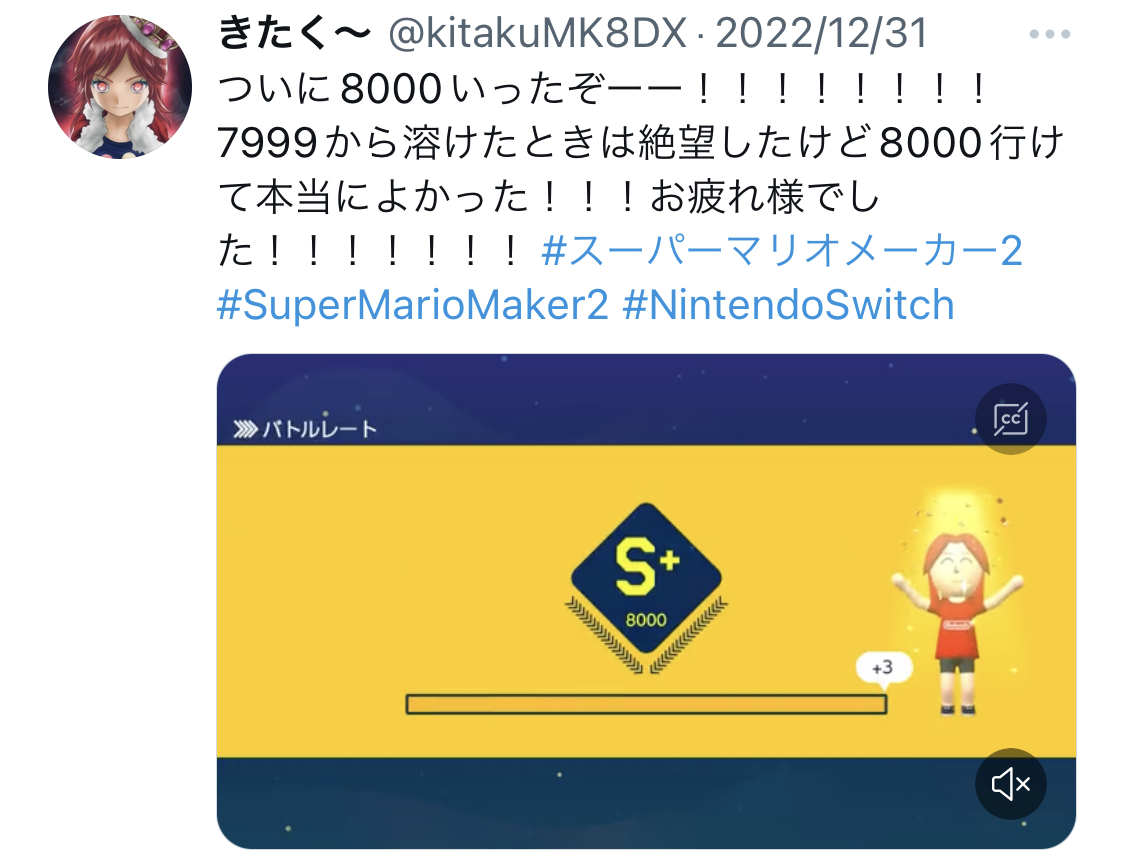The image size is (1125, 863).
Task: Click the arrow icon beside バトルレート
Action: [245, 430]
